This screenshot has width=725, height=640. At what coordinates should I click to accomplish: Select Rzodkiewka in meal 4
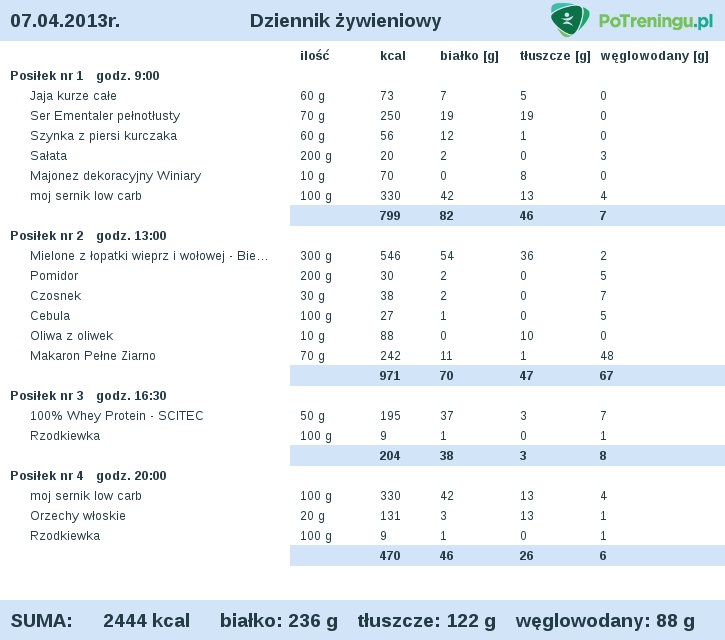(65, 536)
